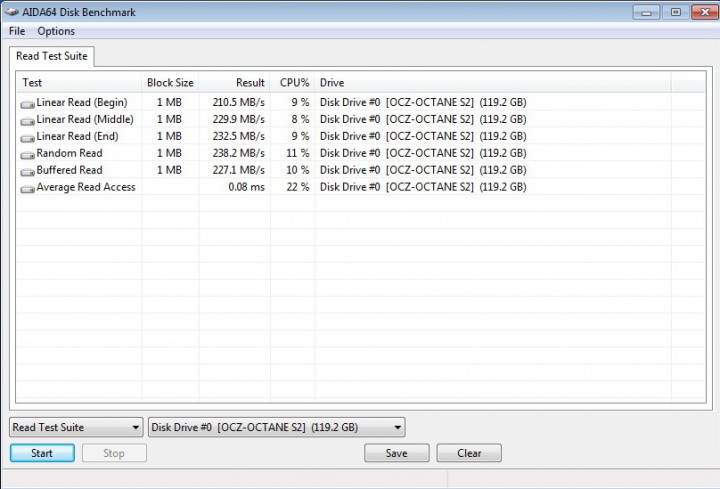720x489 pixels.
Task: Switch to the Read Test Suite tab
Action: tap(52, 56)
